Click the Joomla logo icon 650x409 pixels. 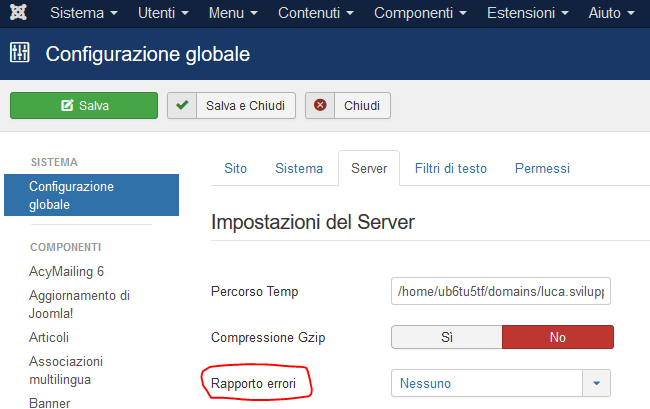pyautogui.click(x=18, y=12)
